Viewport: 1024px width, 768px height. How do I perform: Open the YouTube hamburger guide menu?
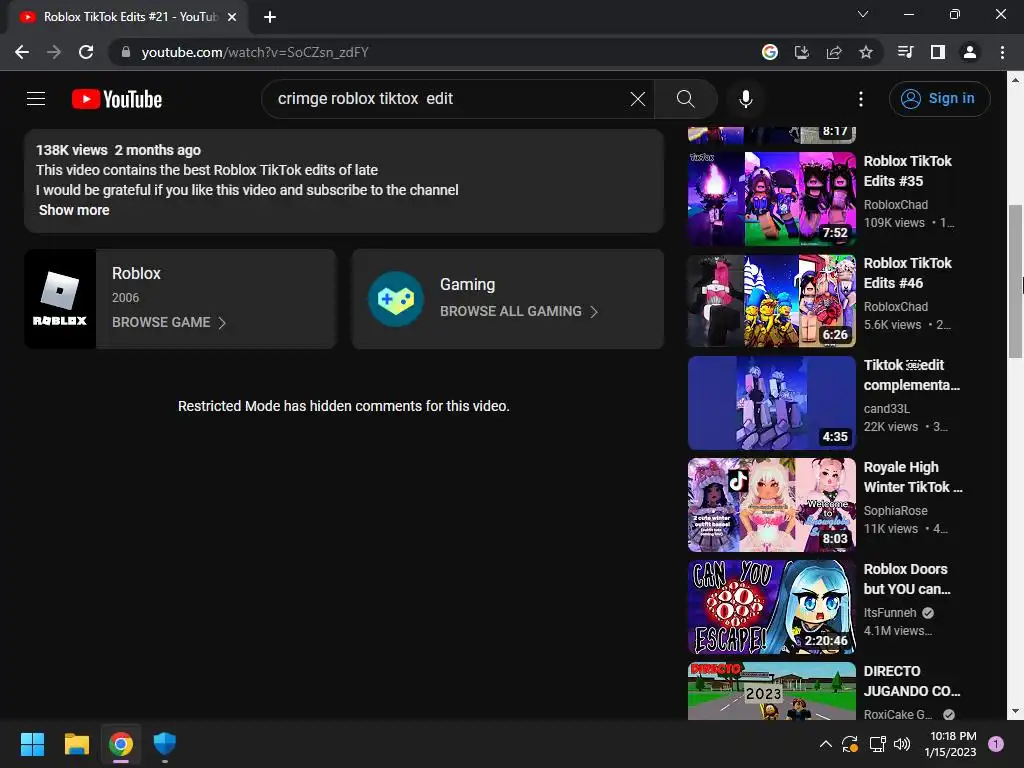[x=36, y=99]
